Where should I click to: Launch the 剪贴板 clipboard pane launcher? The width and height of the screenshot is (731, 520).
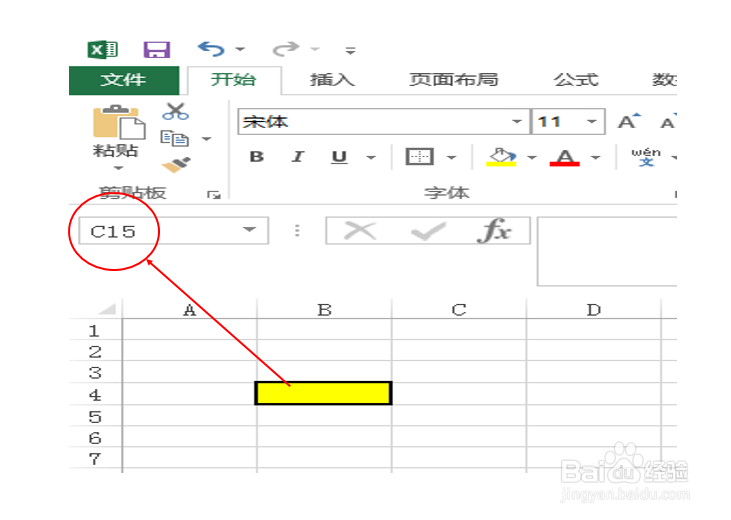coord(214,194)
